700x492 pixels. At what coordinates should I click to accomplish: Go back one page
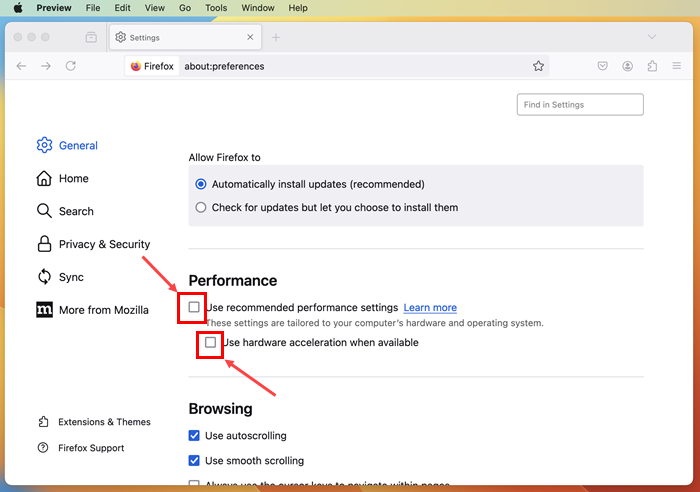(21, 66)
